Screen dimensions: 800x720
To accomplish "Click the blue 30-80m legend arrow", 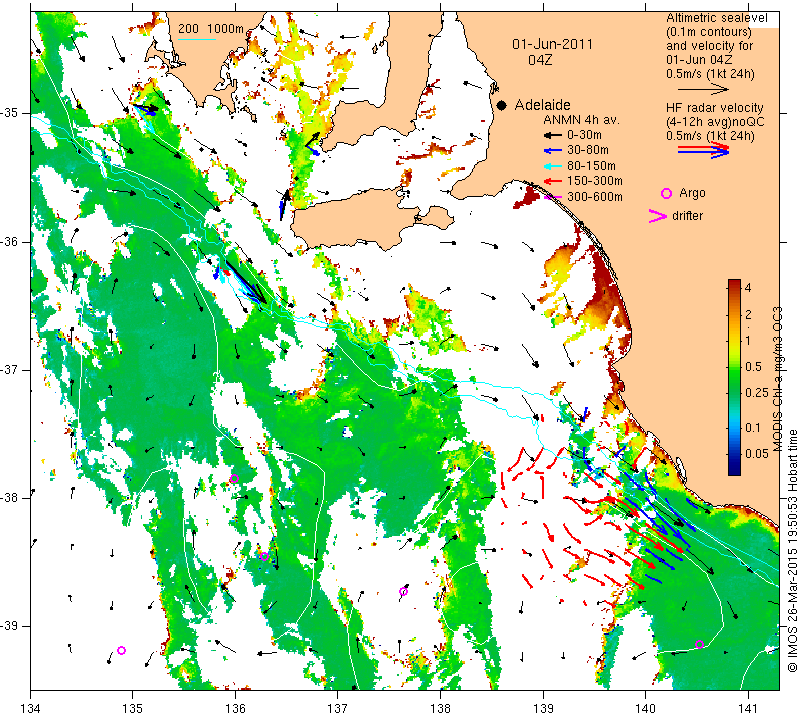I will [x=552, y=151].
